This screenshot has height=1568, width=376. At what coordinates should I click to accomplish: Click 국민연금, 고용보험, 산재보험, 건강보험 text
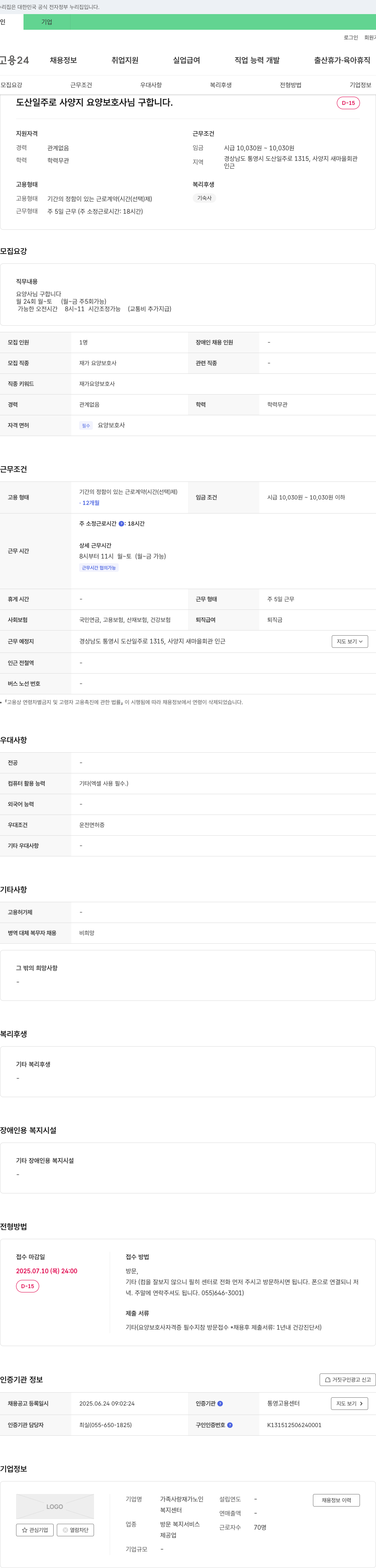click(x=125, y=620)
